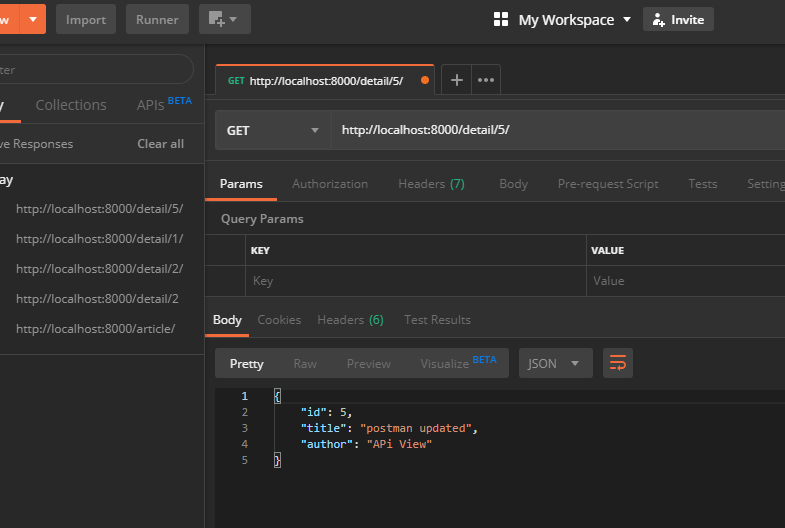Open history entry localhost:8000/article/
Screen dimensions: 785x528
95,329
